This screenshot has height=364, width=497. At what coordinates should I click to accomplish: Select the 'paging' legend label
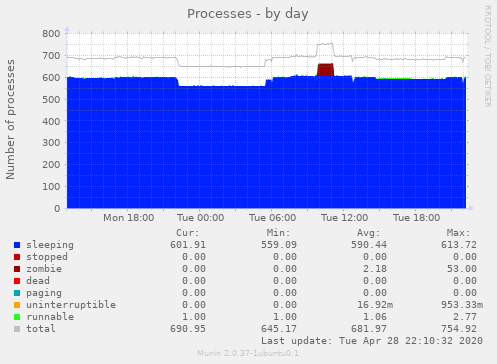click(44, 293)
